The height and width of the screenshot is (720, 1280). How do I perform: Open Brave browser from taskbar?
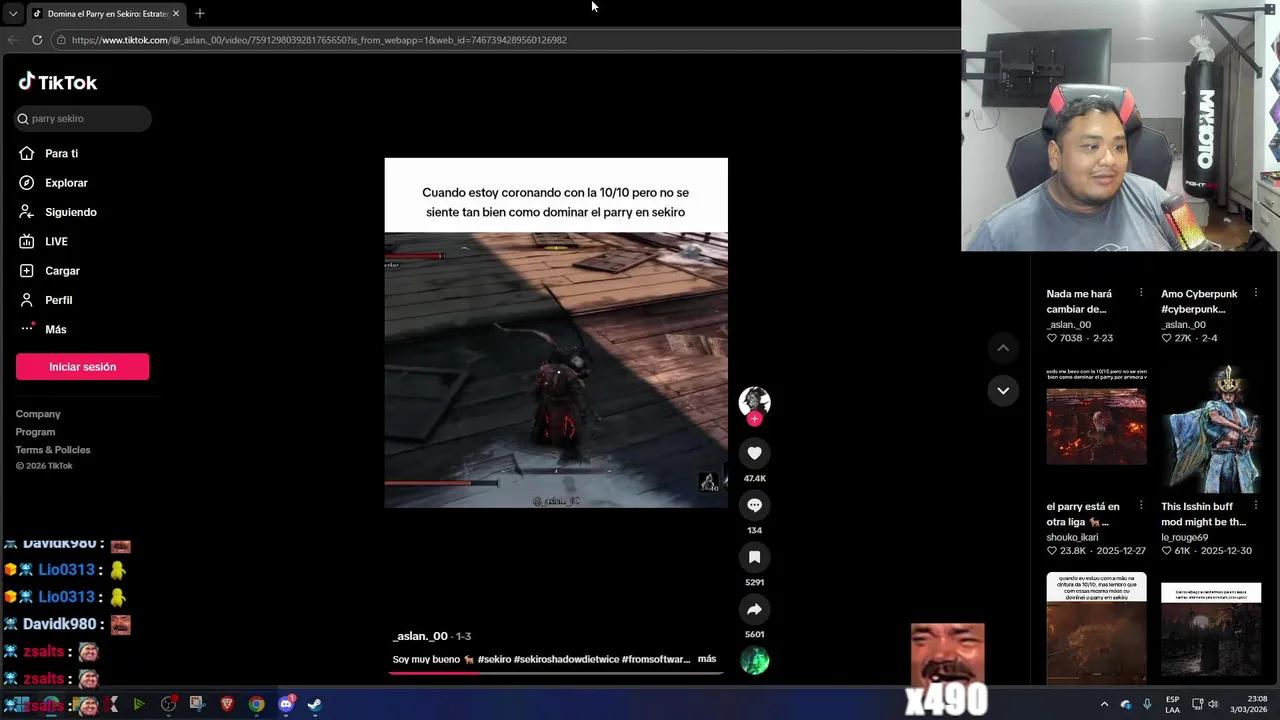tap(227, 704)
